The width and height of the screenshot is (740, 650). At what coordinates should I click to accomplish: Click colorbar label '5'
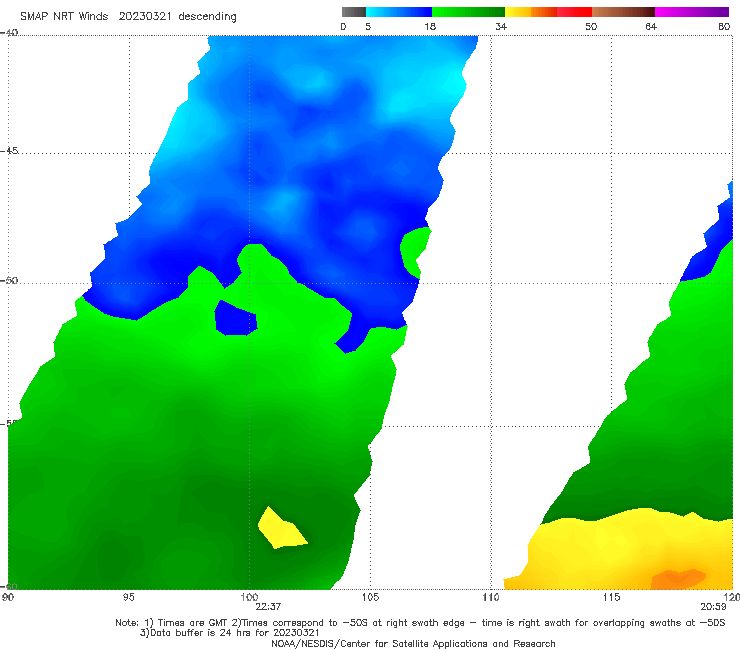click(368, 26)
